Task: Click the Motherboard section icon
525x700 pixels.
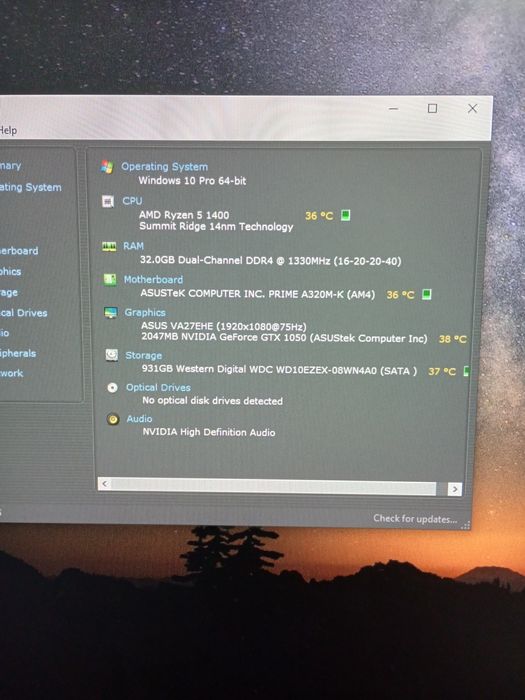Action: point(110,280)
